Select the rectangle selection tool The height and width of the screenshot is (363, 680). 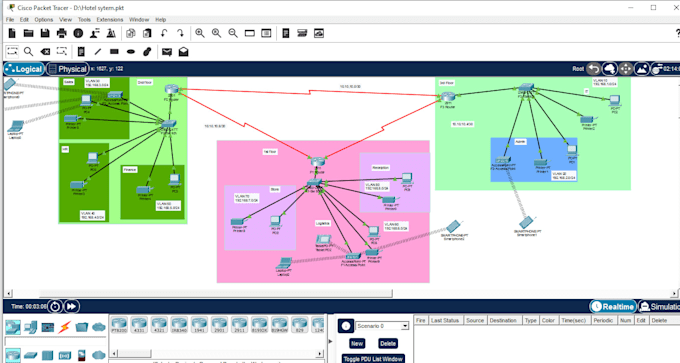12,52
